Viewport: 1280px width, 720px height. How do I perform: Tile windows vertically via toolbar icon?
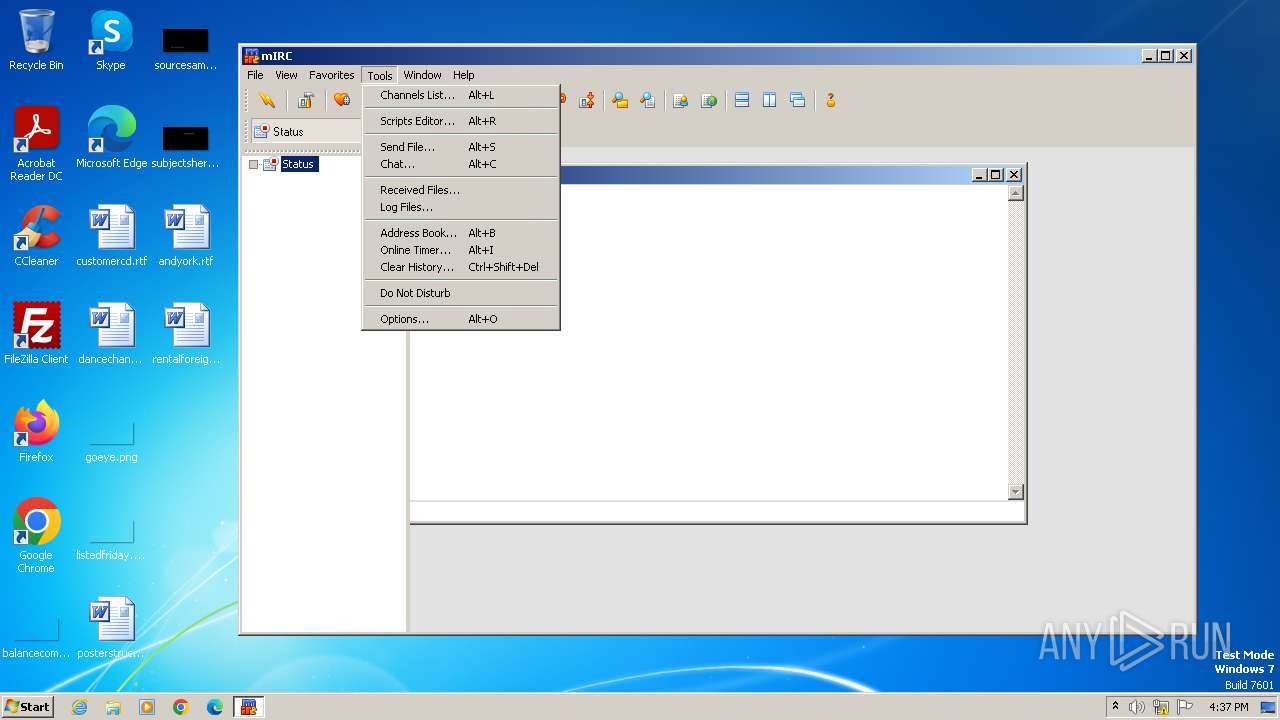click(x=769, y=100)
